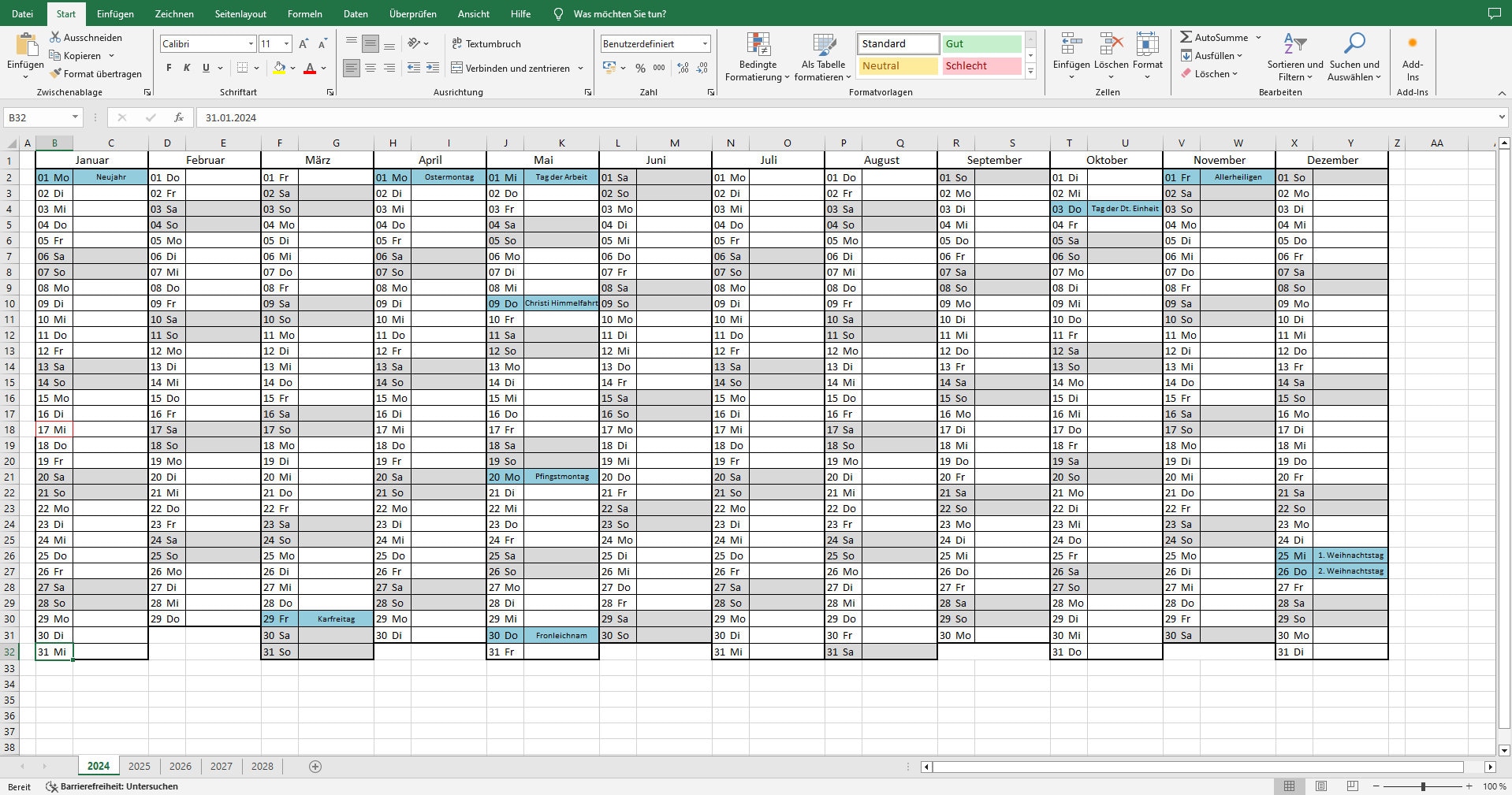Open the Ansicht ribbon tab
The image size is (1512, 795).
(x=473, y=13)
